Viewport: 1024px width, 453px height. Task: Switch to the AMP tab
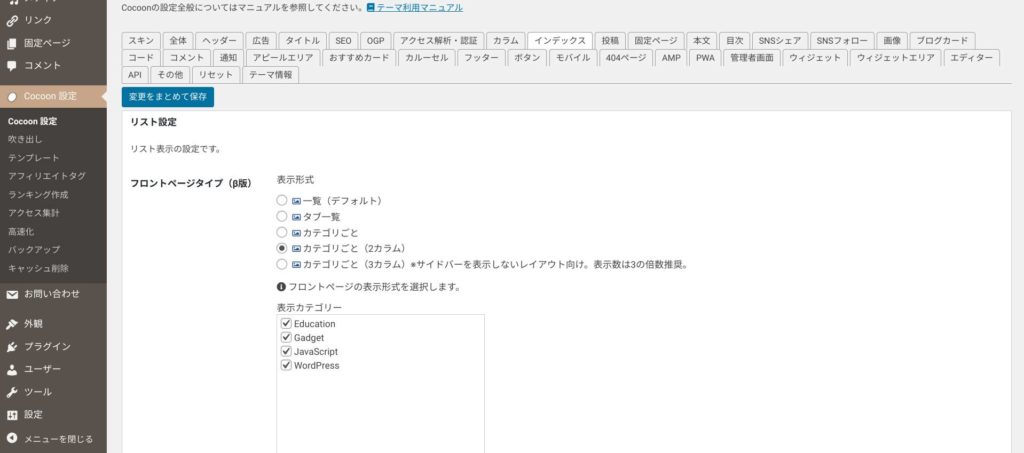pos(671,57)
